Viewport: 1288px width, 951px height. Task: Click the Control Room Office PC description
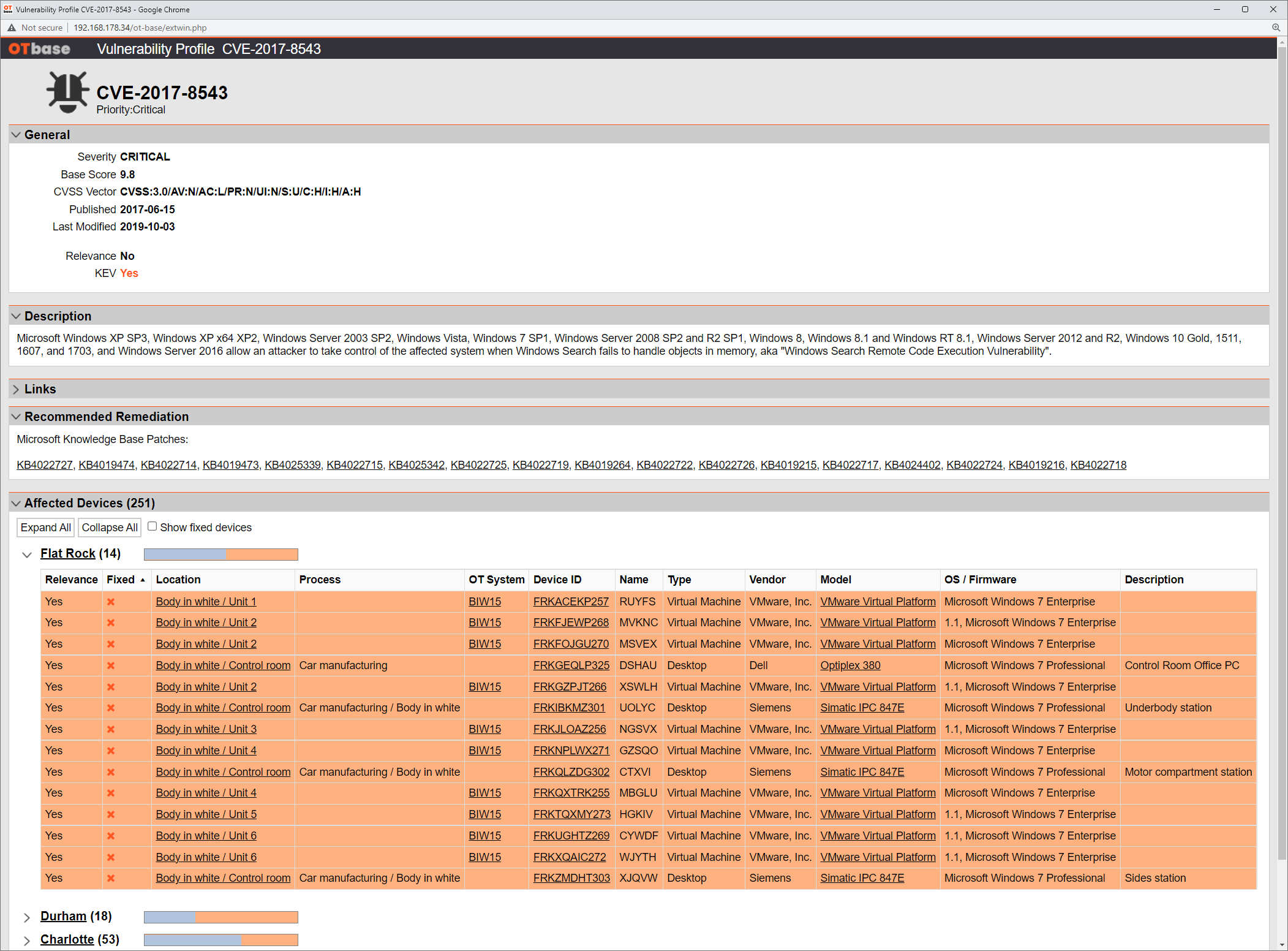tap(1181, 665)
